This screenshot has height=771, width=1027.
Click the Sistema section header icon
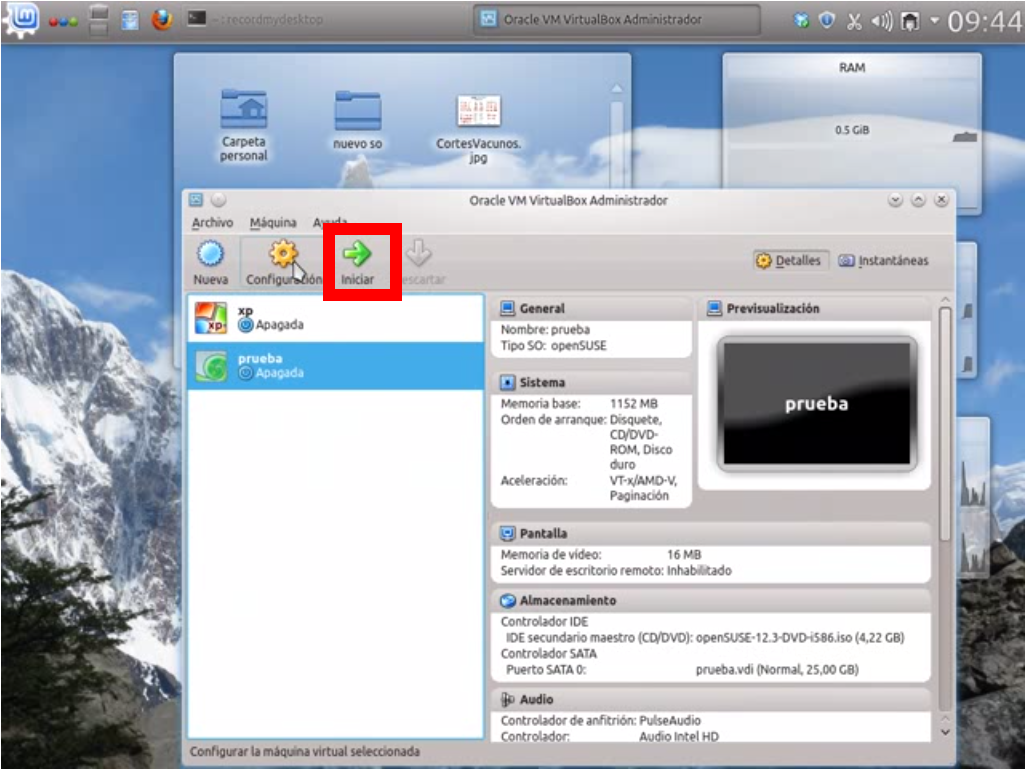507,383
